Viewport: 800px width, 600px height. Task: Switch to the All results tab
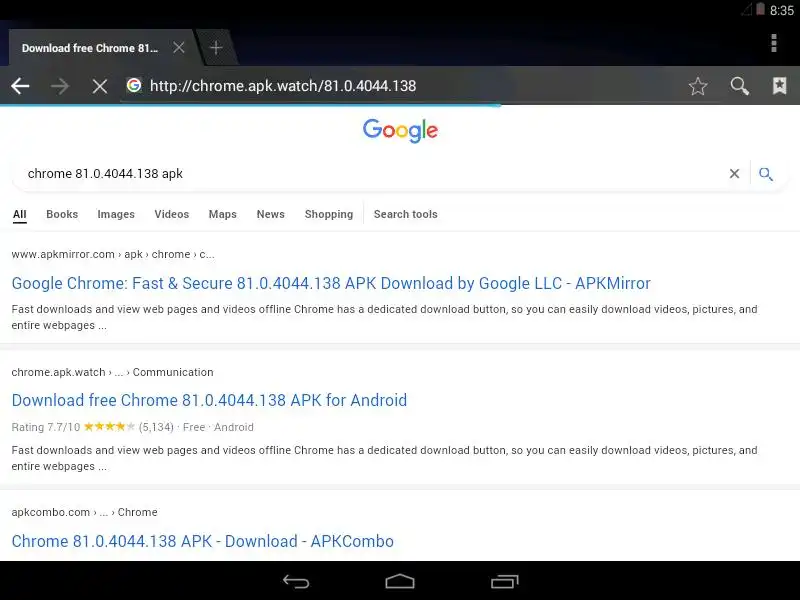pos(19,214)
